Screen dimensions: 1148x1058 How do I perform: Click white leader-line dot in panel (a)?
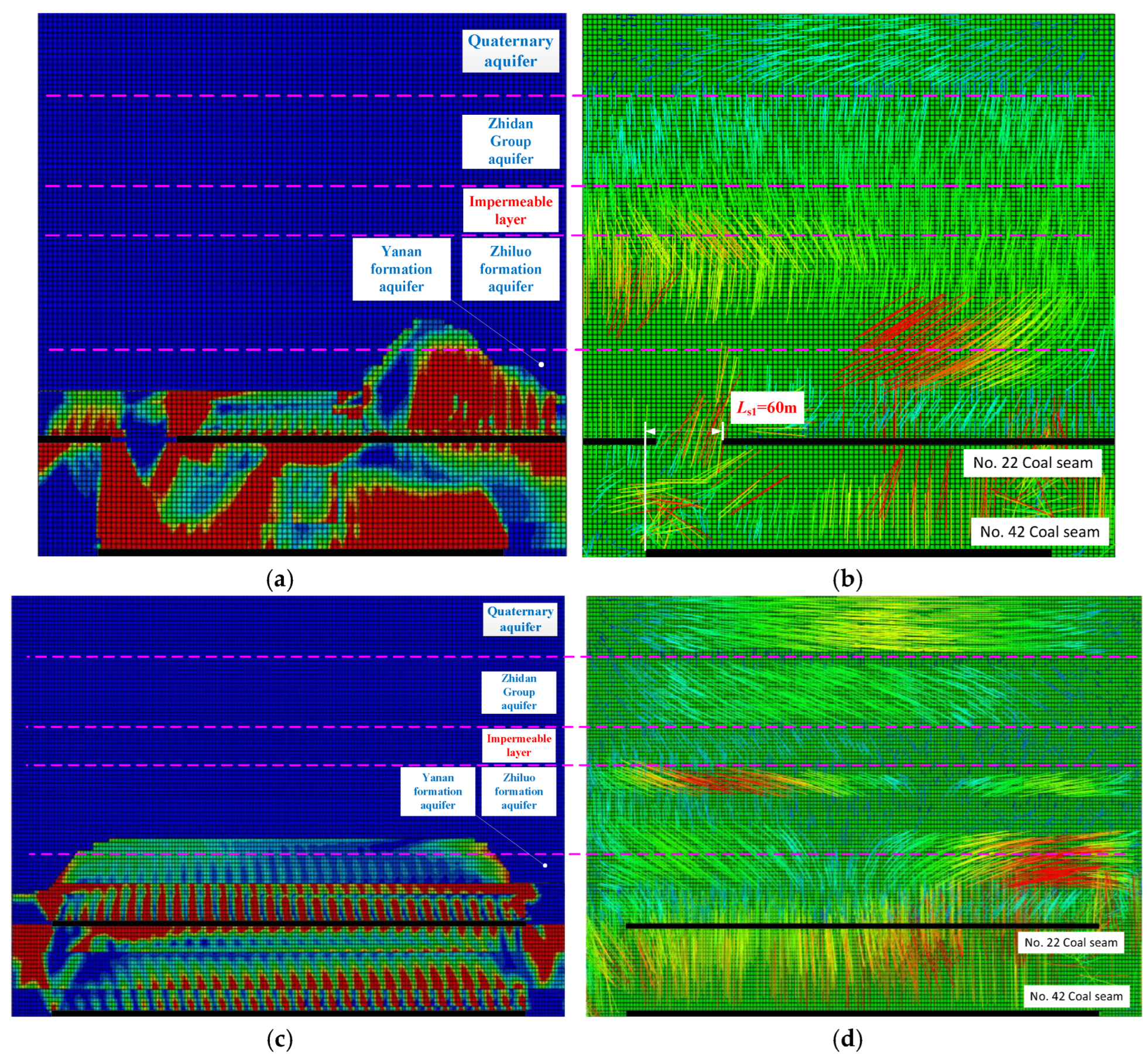(541, 364)
